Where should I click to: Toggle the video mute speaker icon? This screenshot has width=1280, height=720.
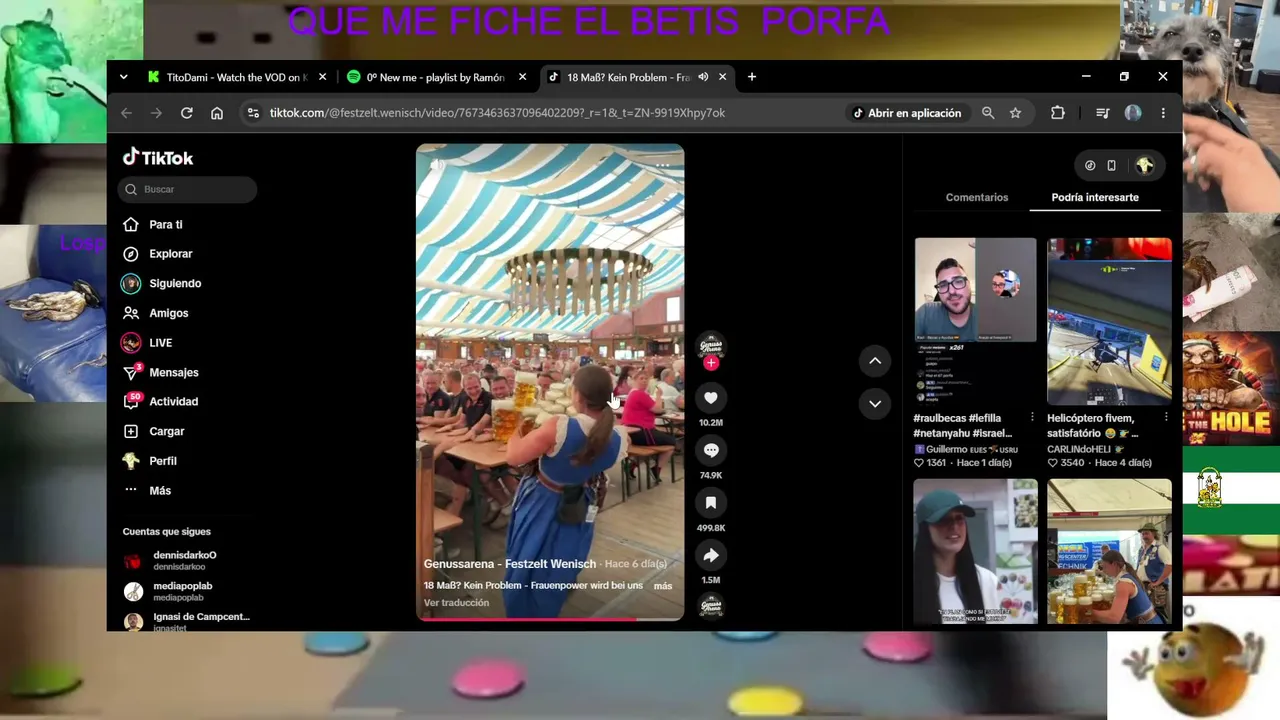click(x=437, y=165)
